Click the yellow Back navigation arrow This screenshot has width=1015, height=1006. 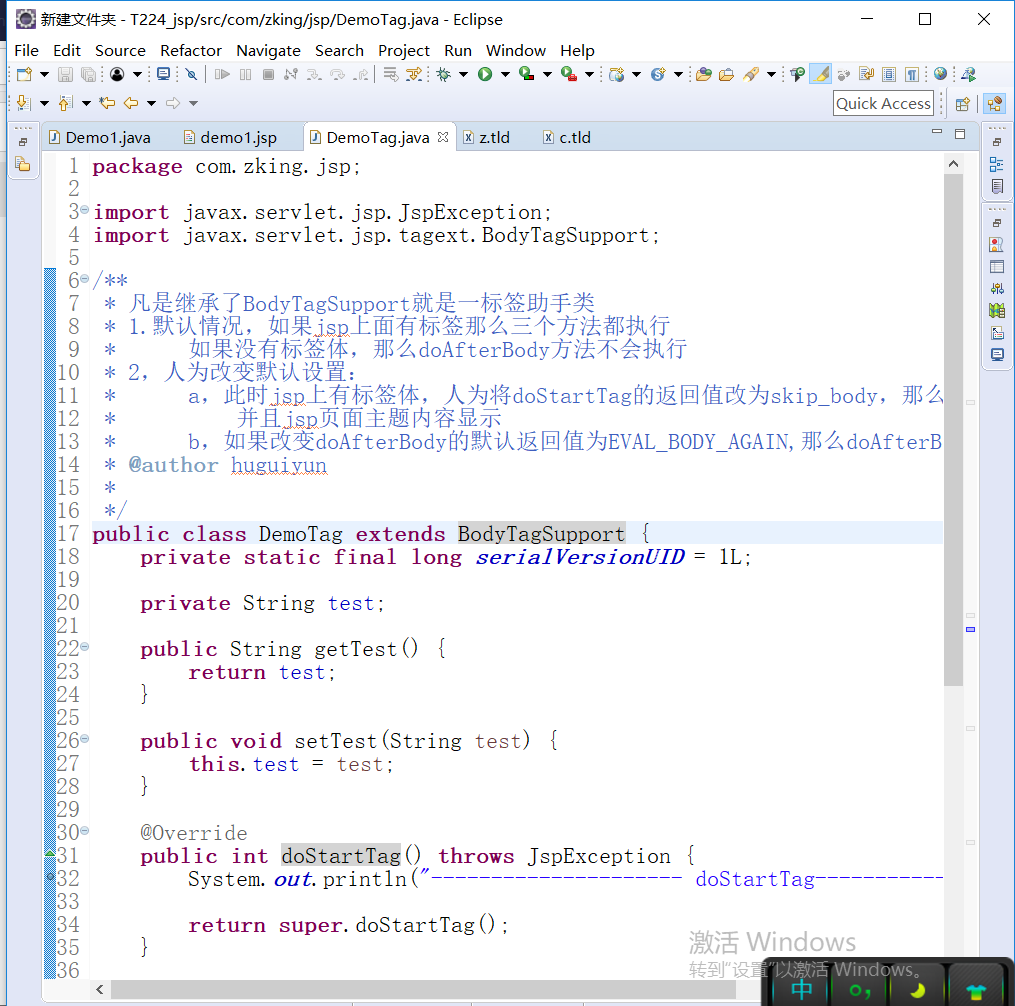[131, 102]
